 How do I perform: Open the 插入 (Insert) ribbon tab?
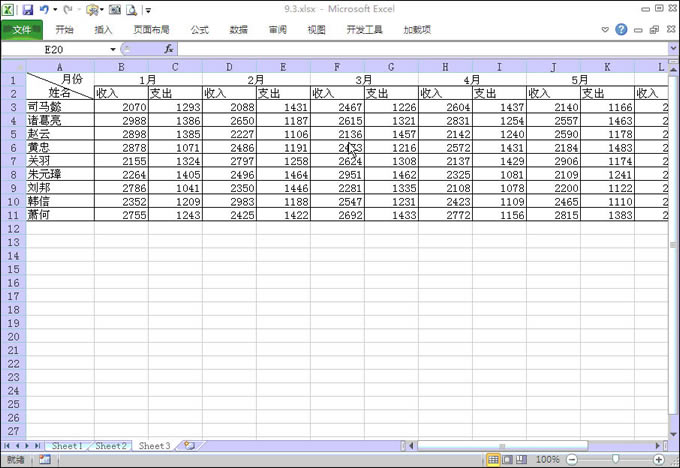click(x=103, y=29)
